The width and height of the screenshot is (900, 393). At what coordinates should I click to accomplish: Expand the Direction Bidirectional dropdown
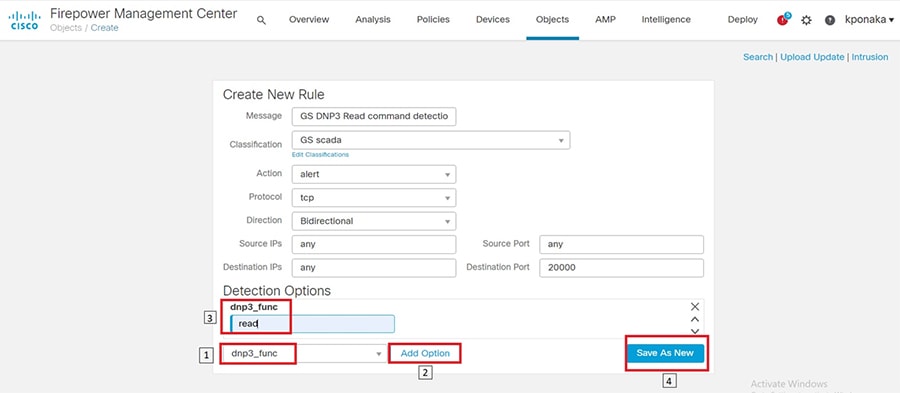coord(374,221)
